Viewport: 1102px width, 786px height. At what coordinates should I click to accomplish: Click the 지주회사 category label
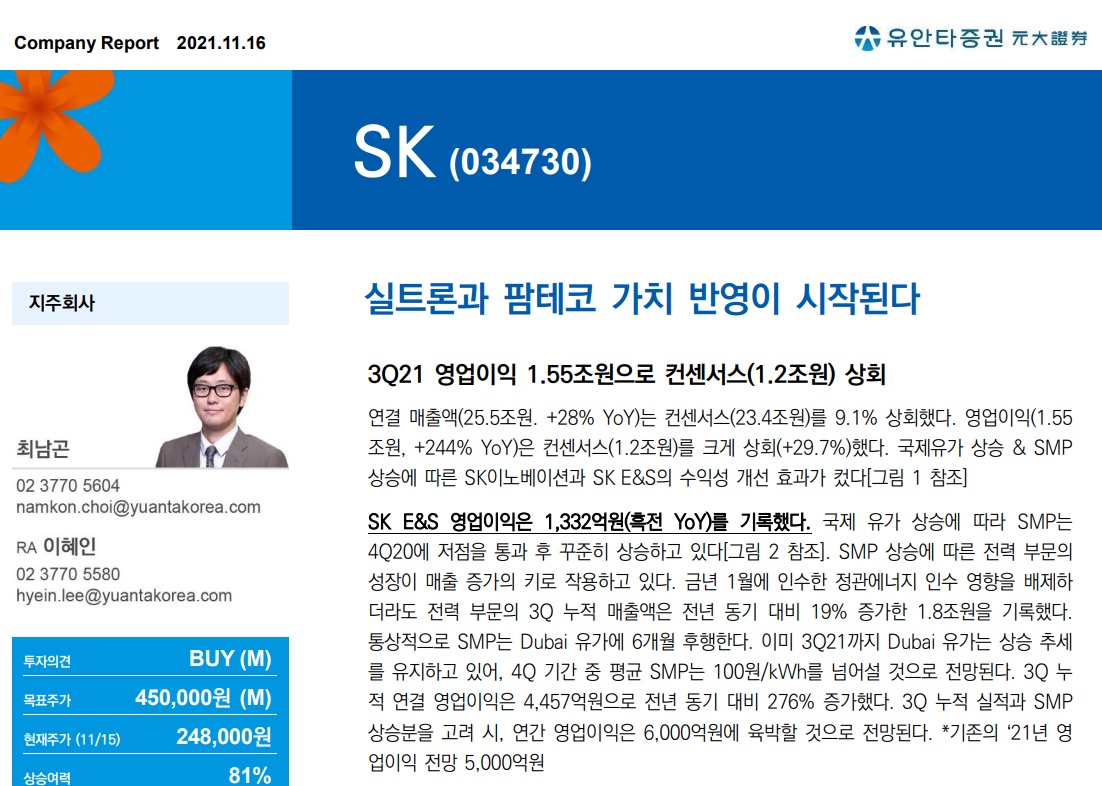(62, 303)
